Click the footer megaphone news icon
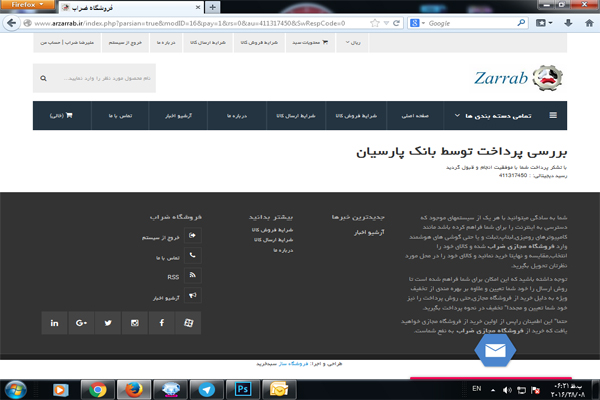Screen dimensions: 600x400 [x=192, y=295]
